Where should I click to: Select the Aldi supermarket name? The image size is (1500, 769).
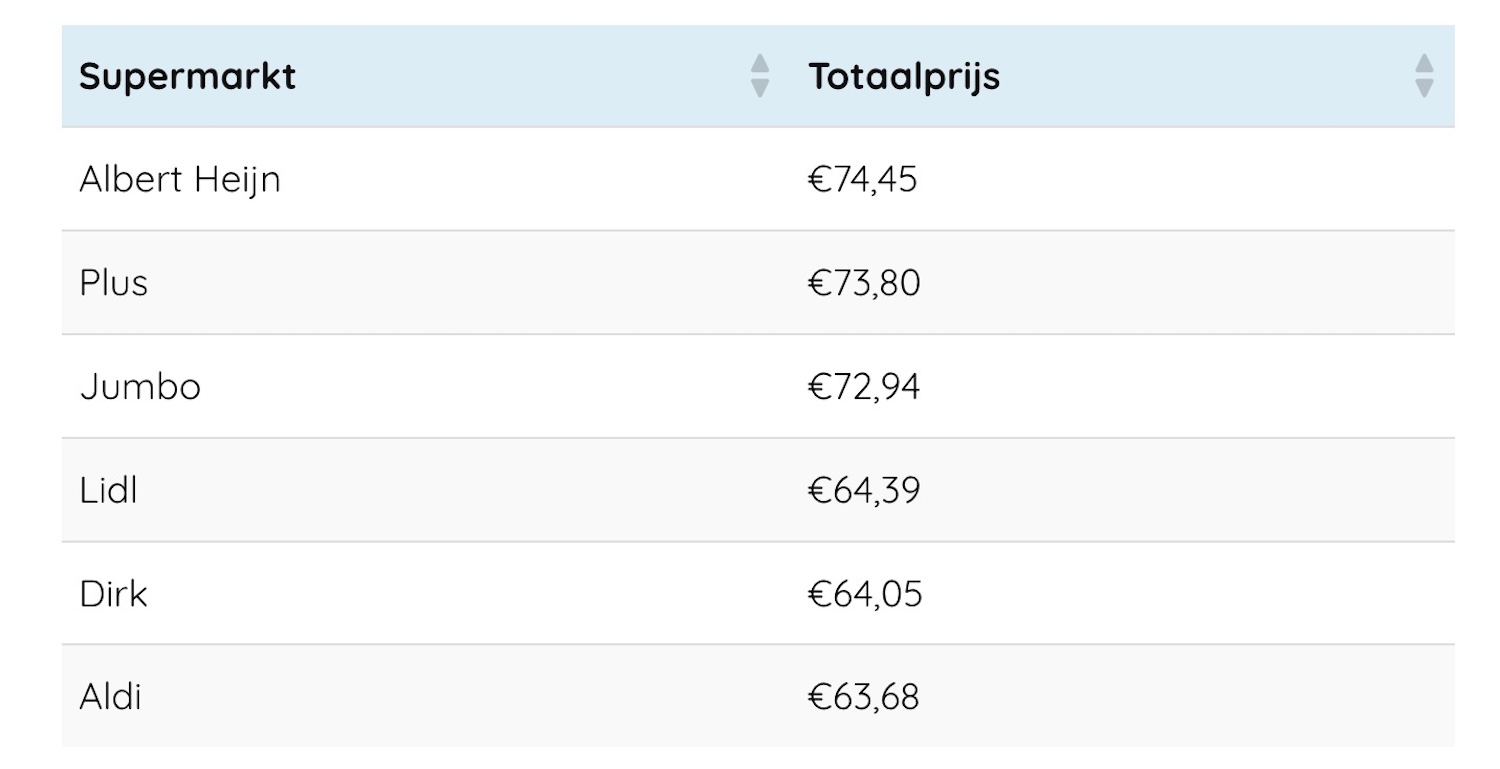point(110,697)
